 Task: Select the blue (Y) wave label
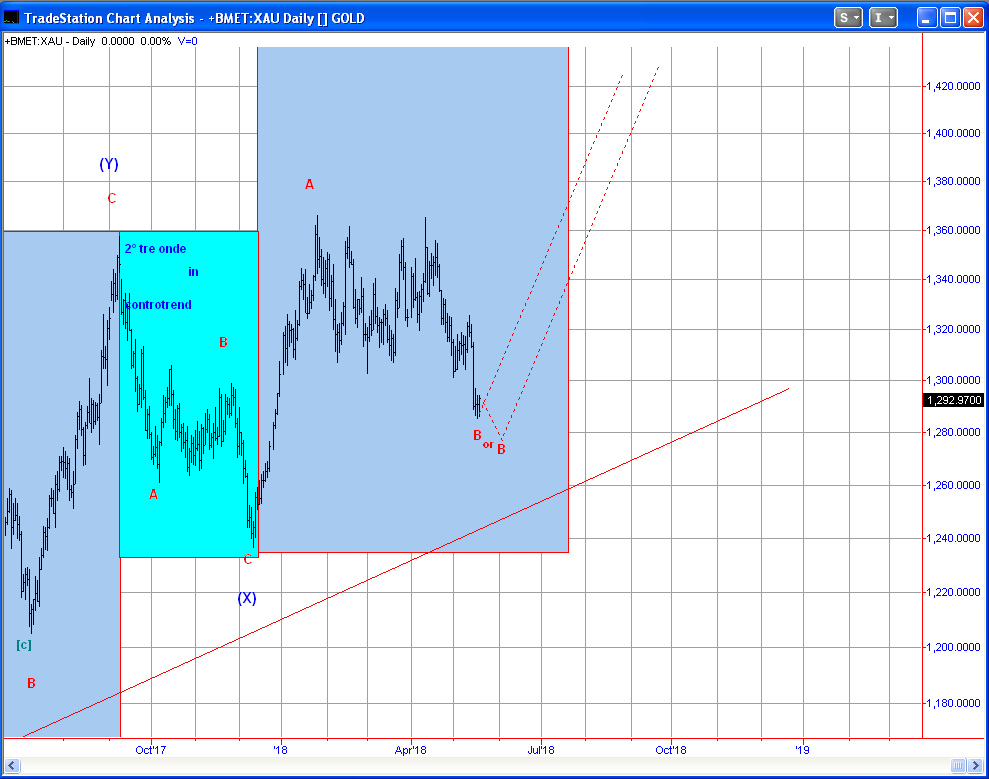pyautogui.click(x=108, y=164)
